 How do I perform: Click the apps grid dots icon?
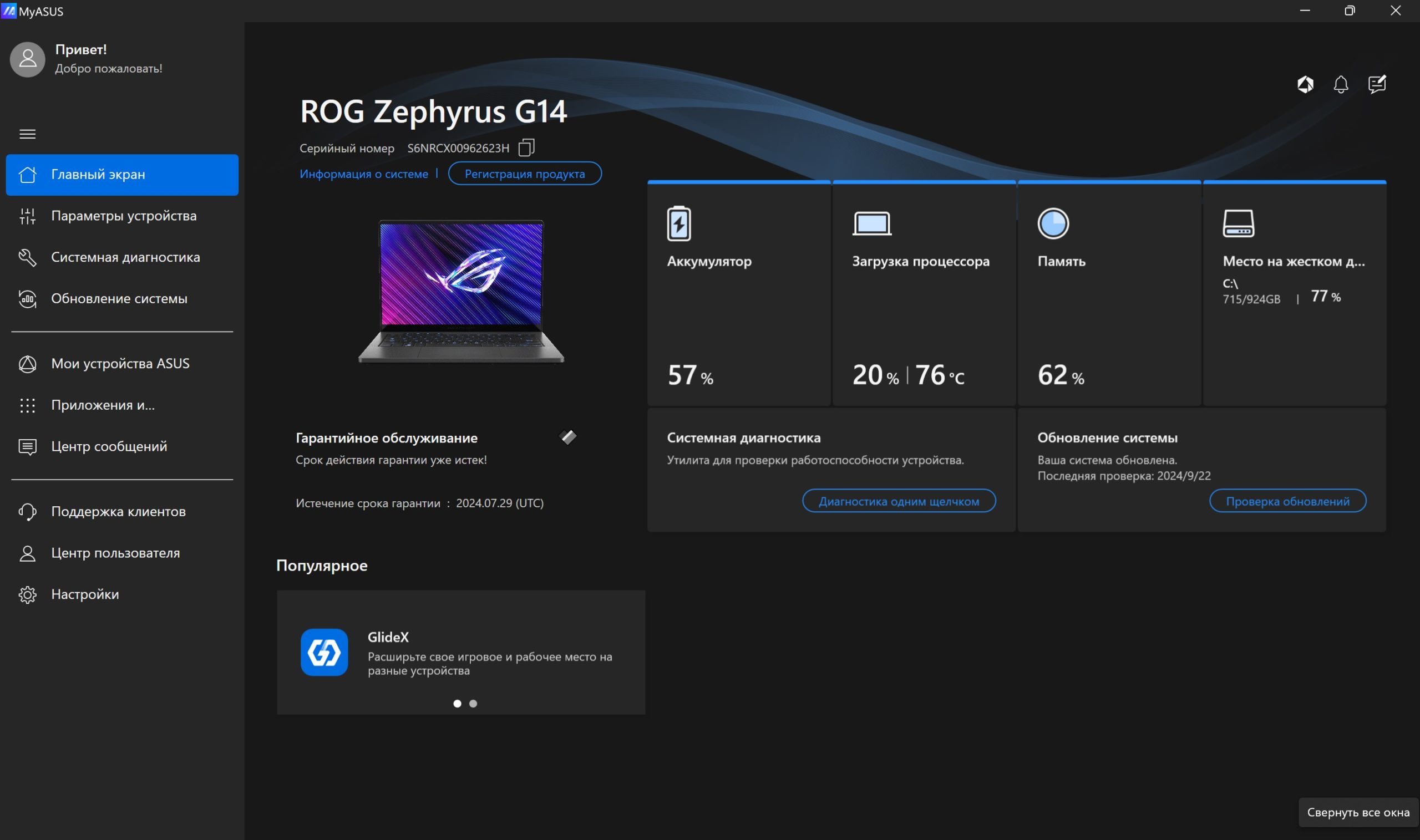pos(27,405)
